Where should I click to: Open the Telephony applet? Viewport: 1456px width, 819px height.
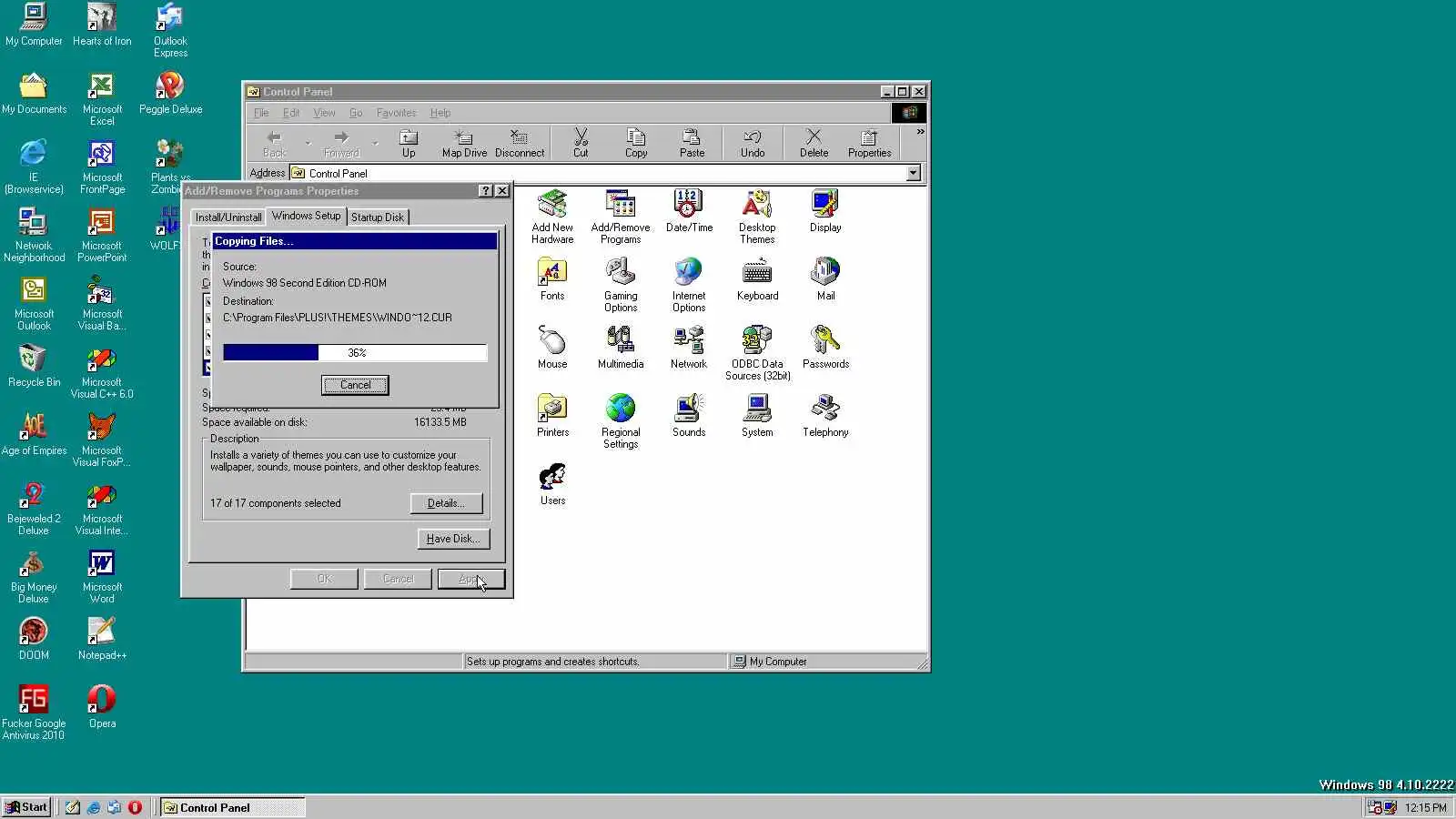click(825, 416)
